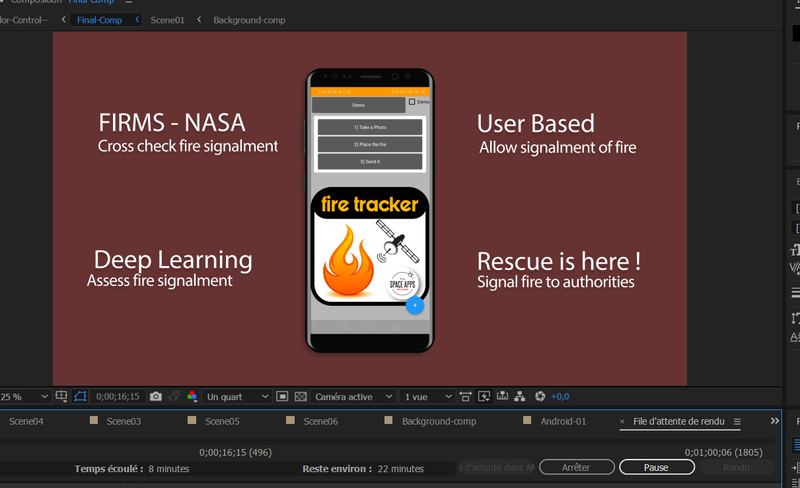Click the show channel RGB color icon
Image resolution: width=800 pixels, height=488 pixels.
click(x=192, y=397)
